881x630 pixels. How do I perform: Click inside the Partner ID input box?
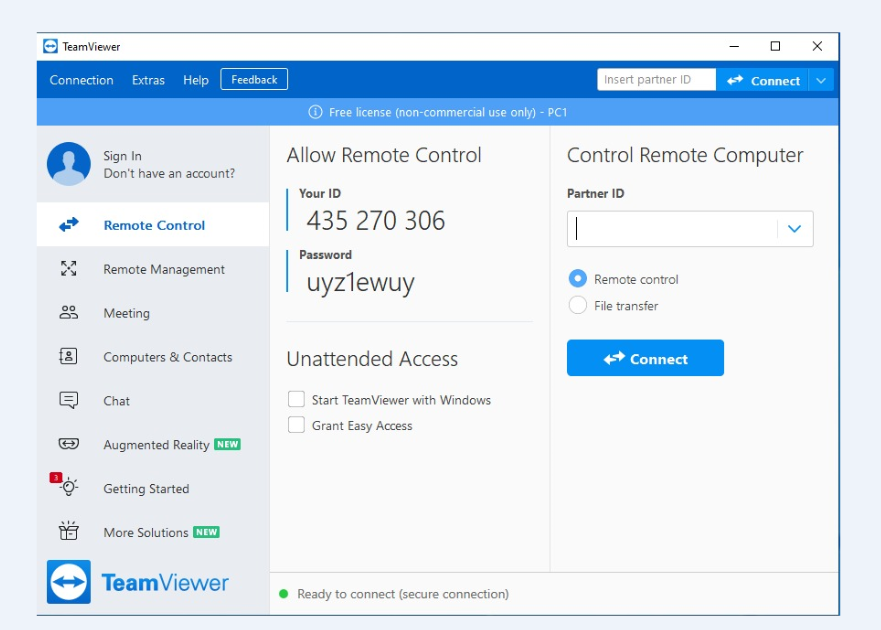click(673, 229)
